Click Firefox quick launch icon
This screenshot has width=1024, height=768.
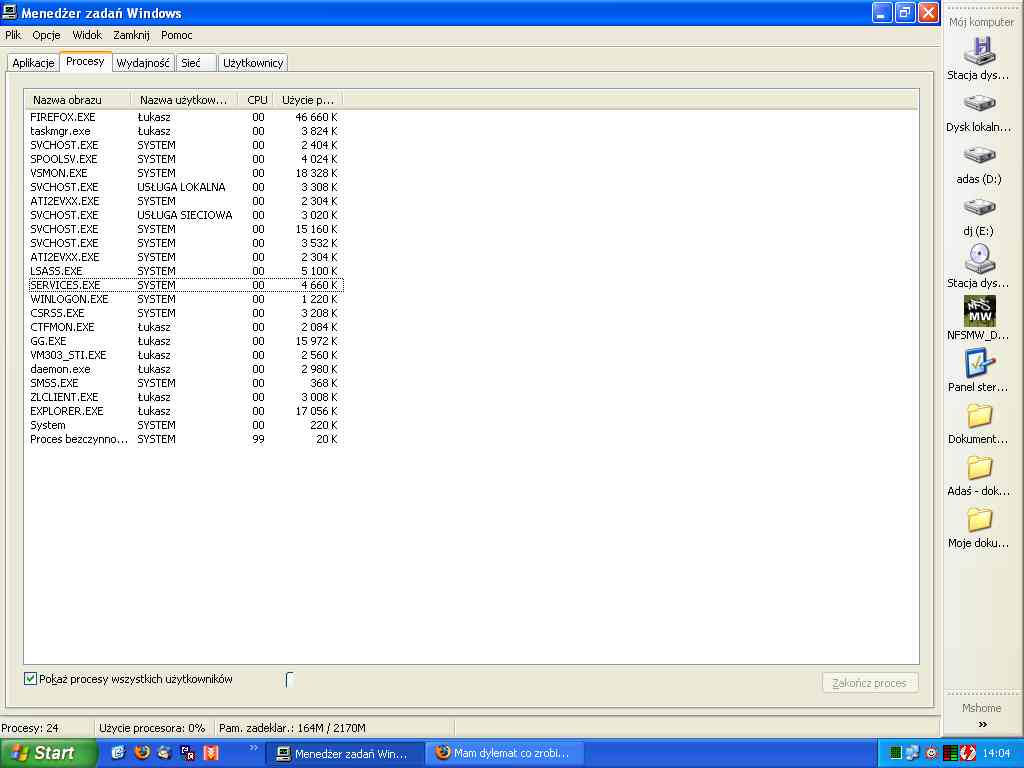click(x=142, y=752)
